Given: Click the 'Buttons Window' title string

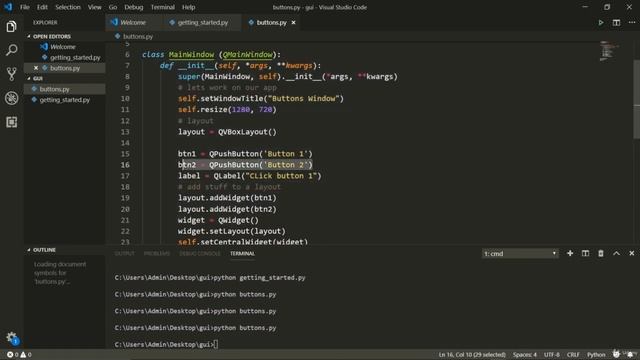Looking at the screenshot, I should click(305, 98).
